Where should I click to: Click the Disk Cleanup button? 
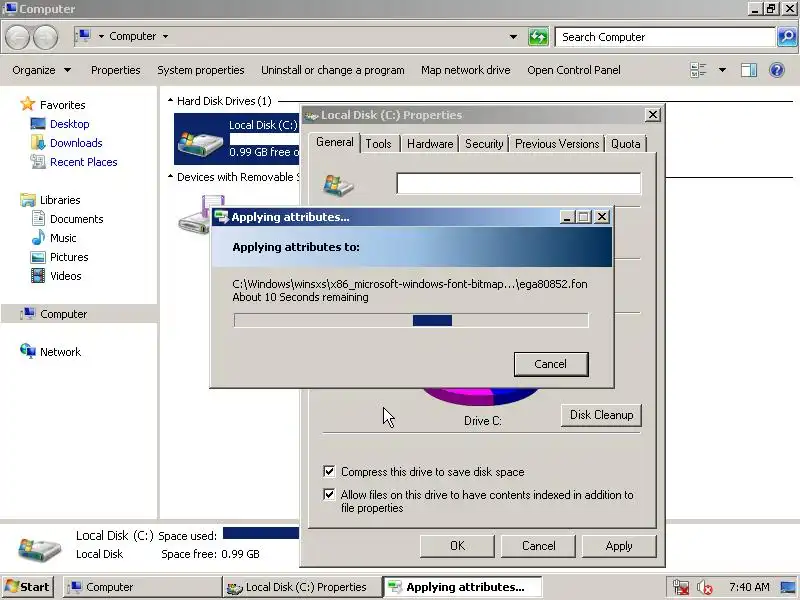click(x=602, y=415)
